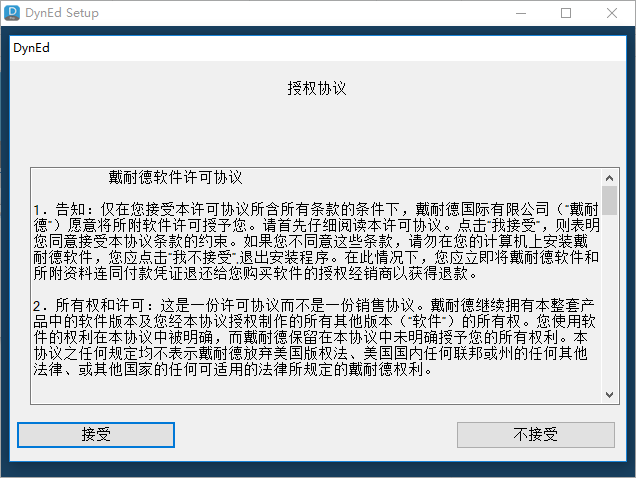636x478 pixels.
Task: Minimize the DynEd Setup window
Action: [521, 13]
